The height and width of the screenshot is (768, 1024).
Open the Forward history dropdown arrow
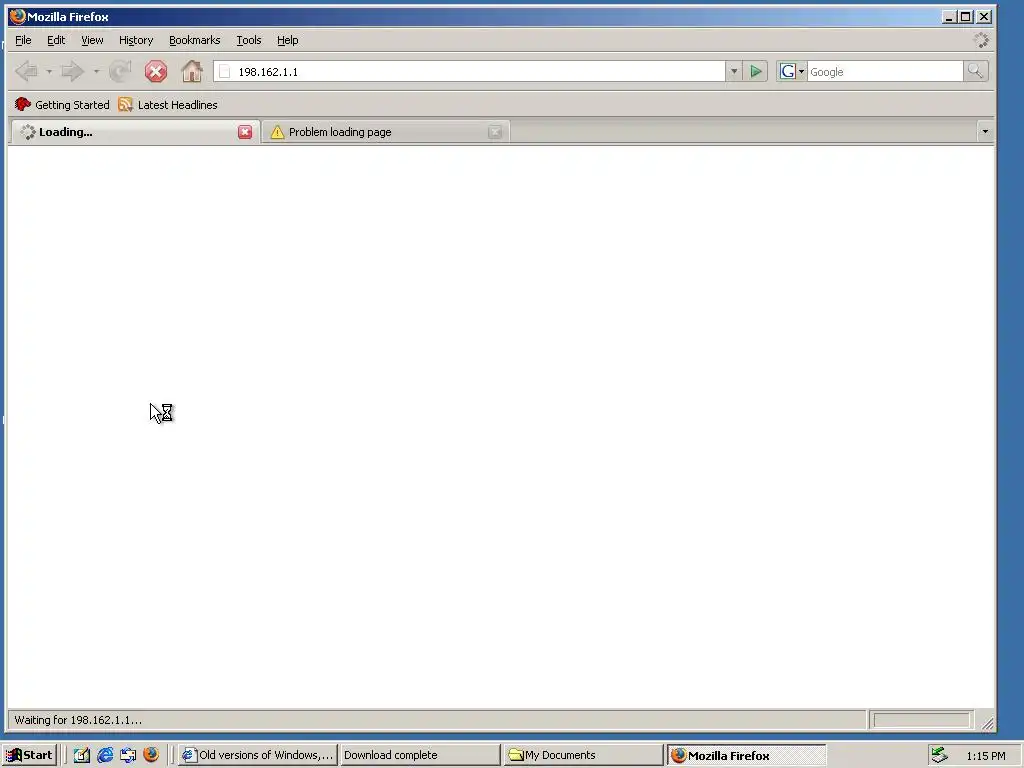point(96,71)
